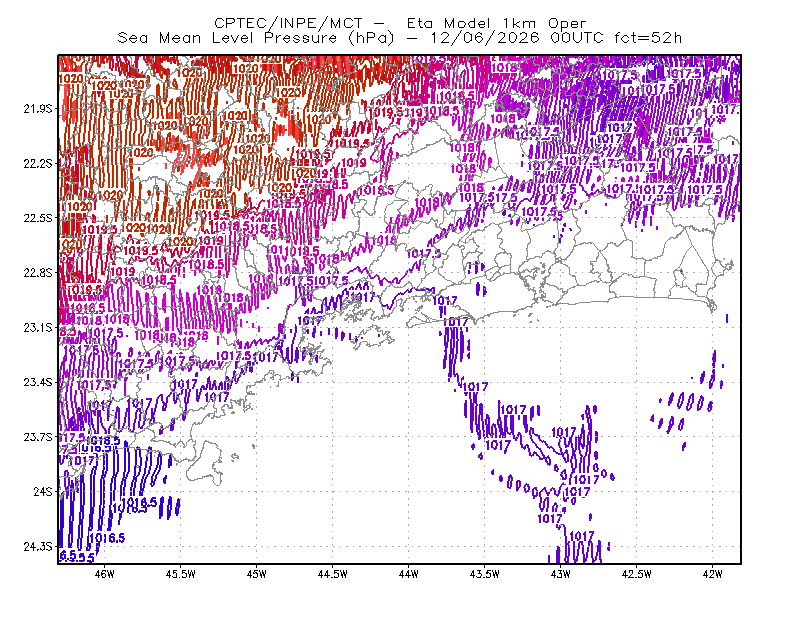This screenshot has width=800, height=618.
Task: Click the 24S latitude axis label
Action: pos(43,491)
